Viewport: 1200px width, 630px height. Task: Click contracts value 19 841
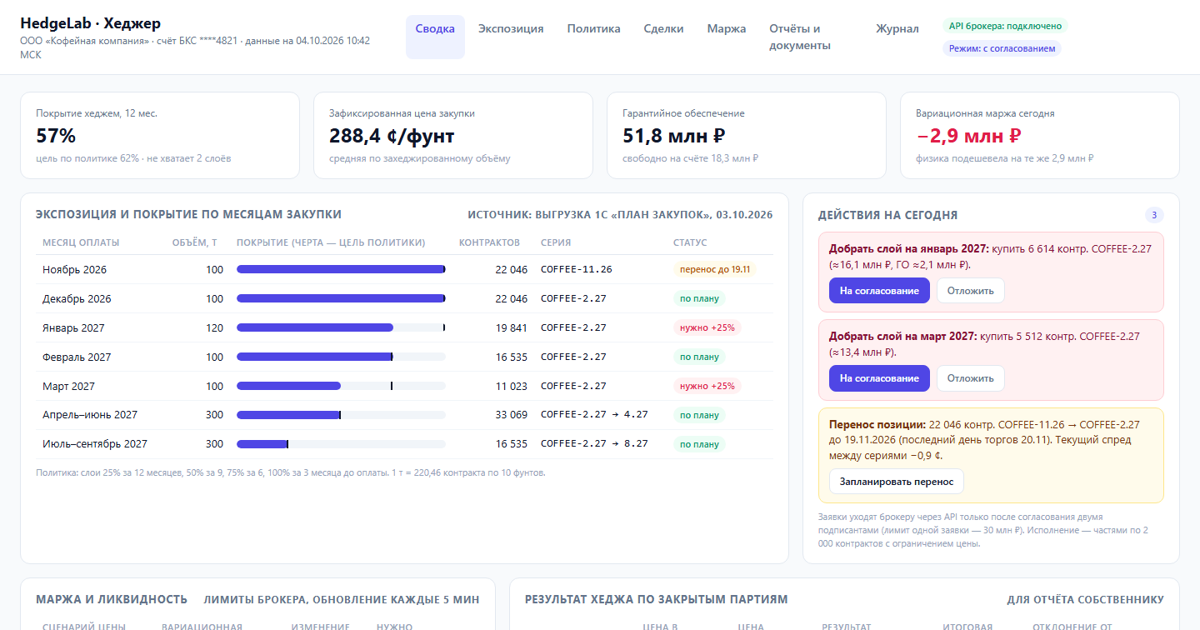(x=511, y=328)
